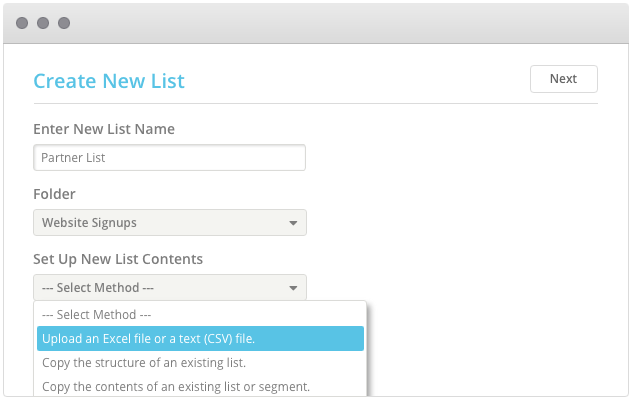This screenshot has height=400, width=632.
Task: Click the middle gray circle minimize button
Action: 44,22
